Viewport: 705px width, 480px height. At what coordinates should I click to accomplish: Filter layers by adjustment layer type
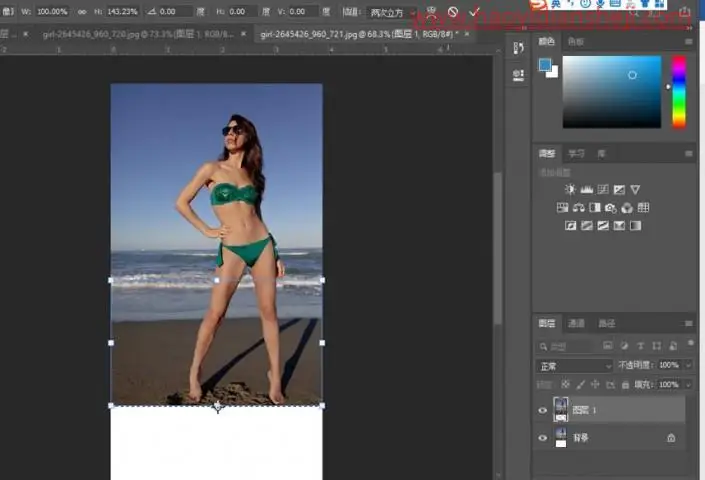[x=624, y=346]
